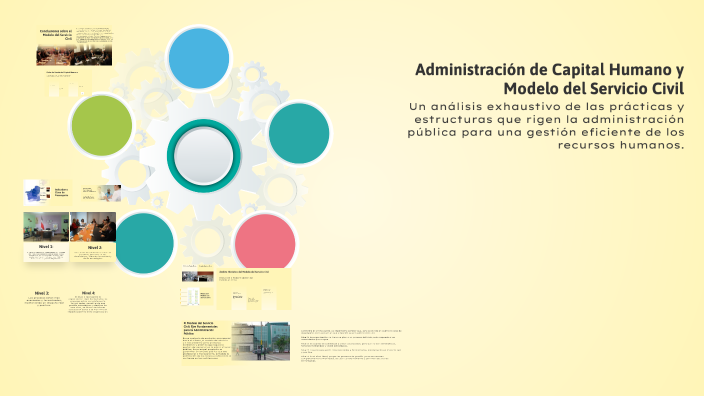The image size is (704, 396).
Task: Open the slide with empty column boxes above the building slide
Action: click(x=254, y=289)
